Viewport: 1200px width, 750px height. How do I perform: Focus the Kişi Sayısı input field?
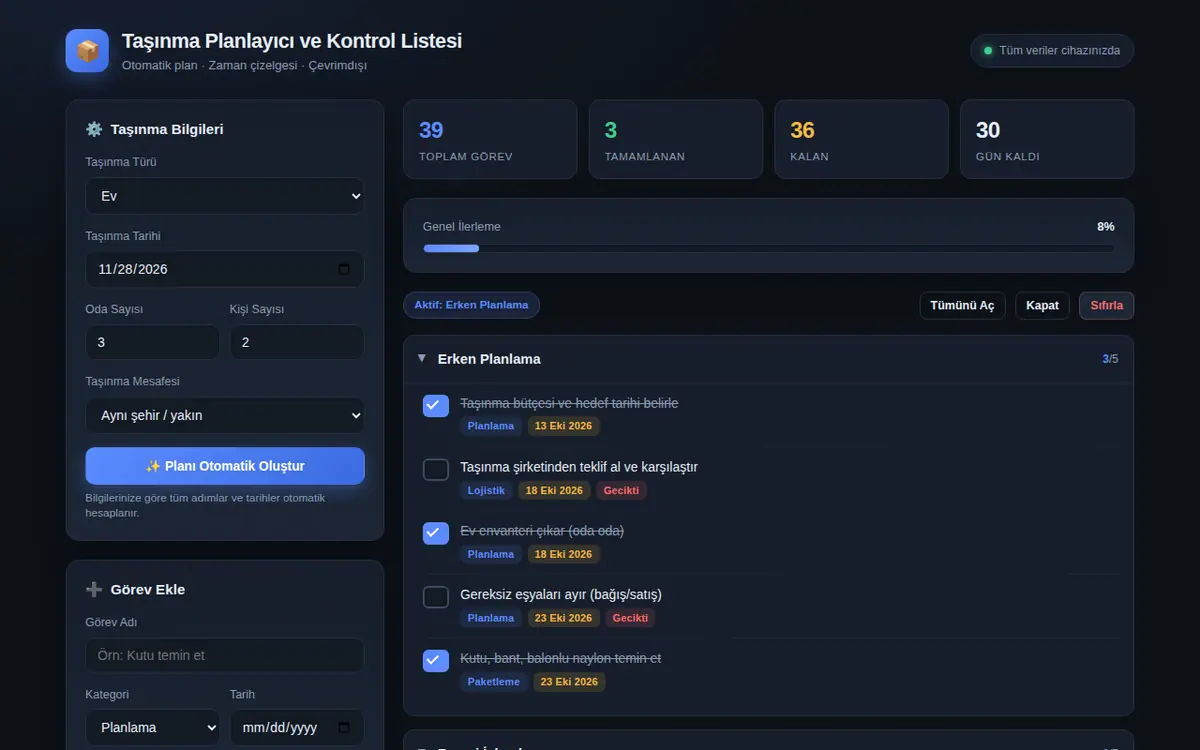click(x=297, y=342)
